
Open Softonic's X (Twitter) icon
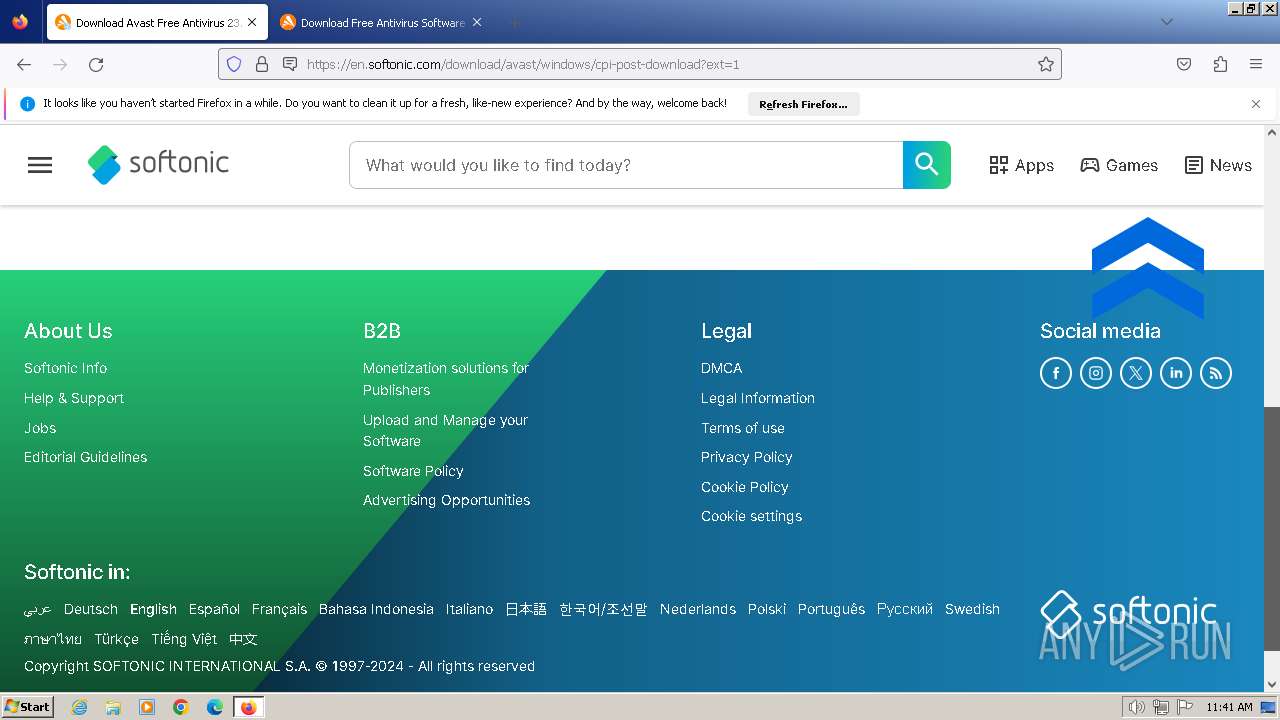[x=1136, y=373]
